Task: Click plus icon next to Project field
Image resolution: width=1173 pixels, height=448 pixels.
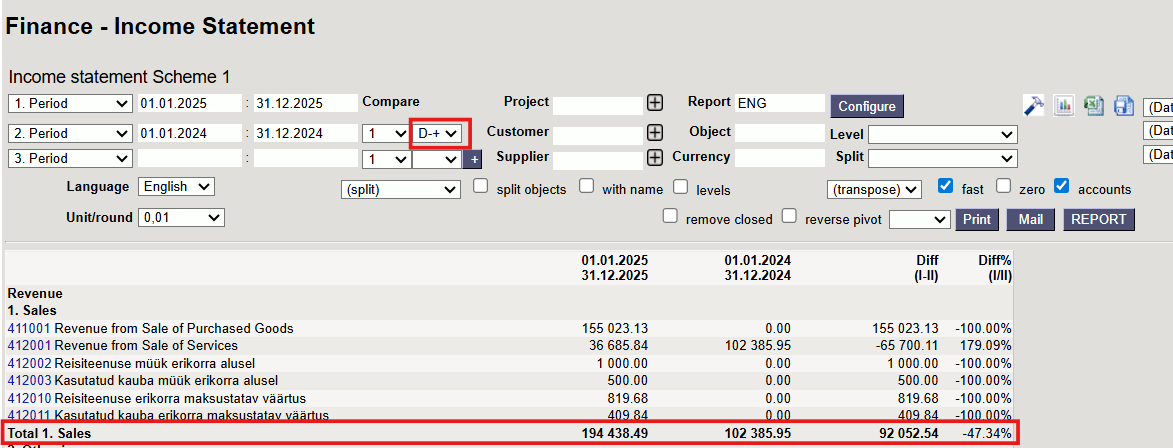Action: (654, 103)
